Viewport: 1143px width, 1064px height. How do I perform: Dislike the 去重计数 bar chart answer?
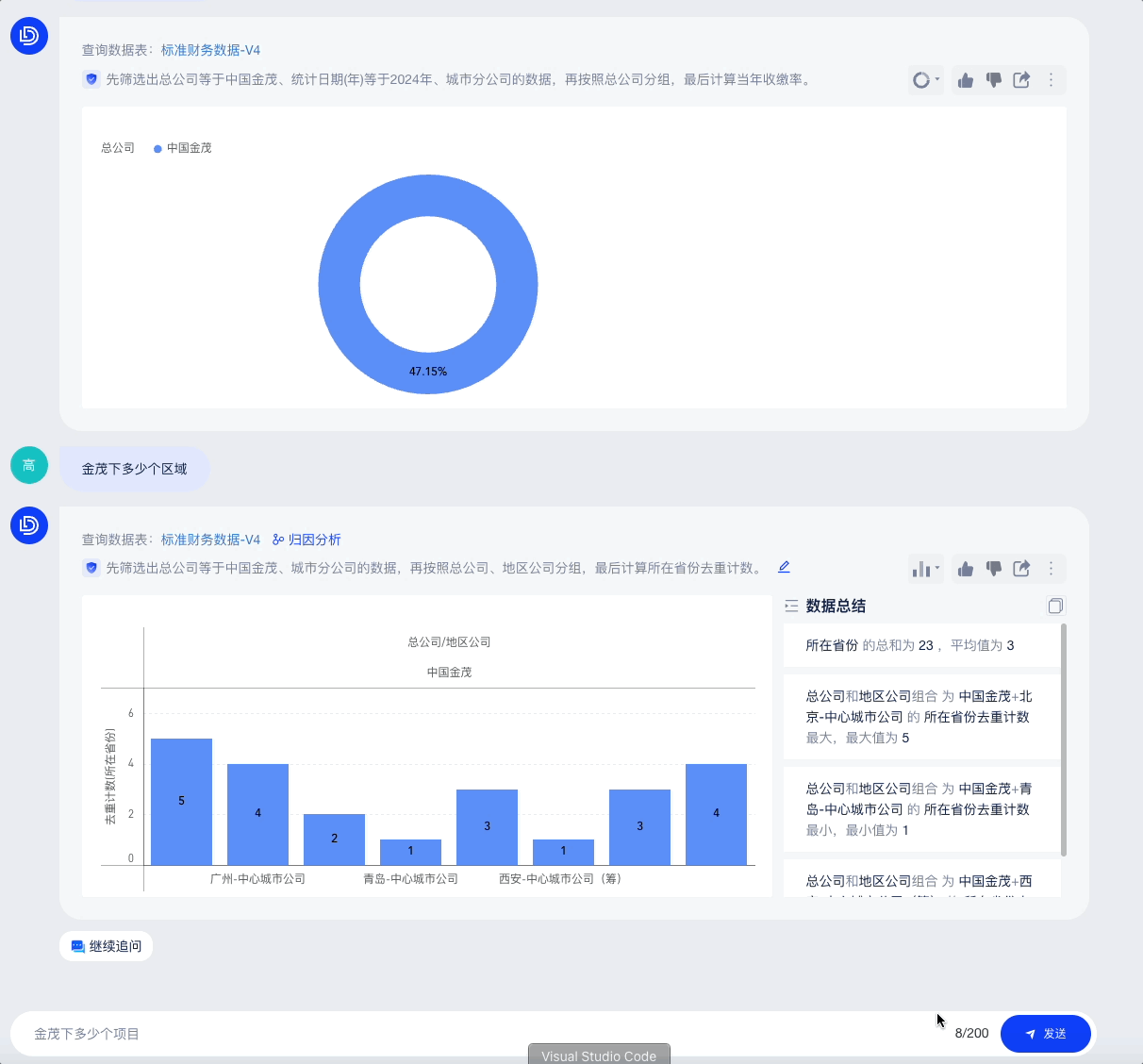pos(993,569)
